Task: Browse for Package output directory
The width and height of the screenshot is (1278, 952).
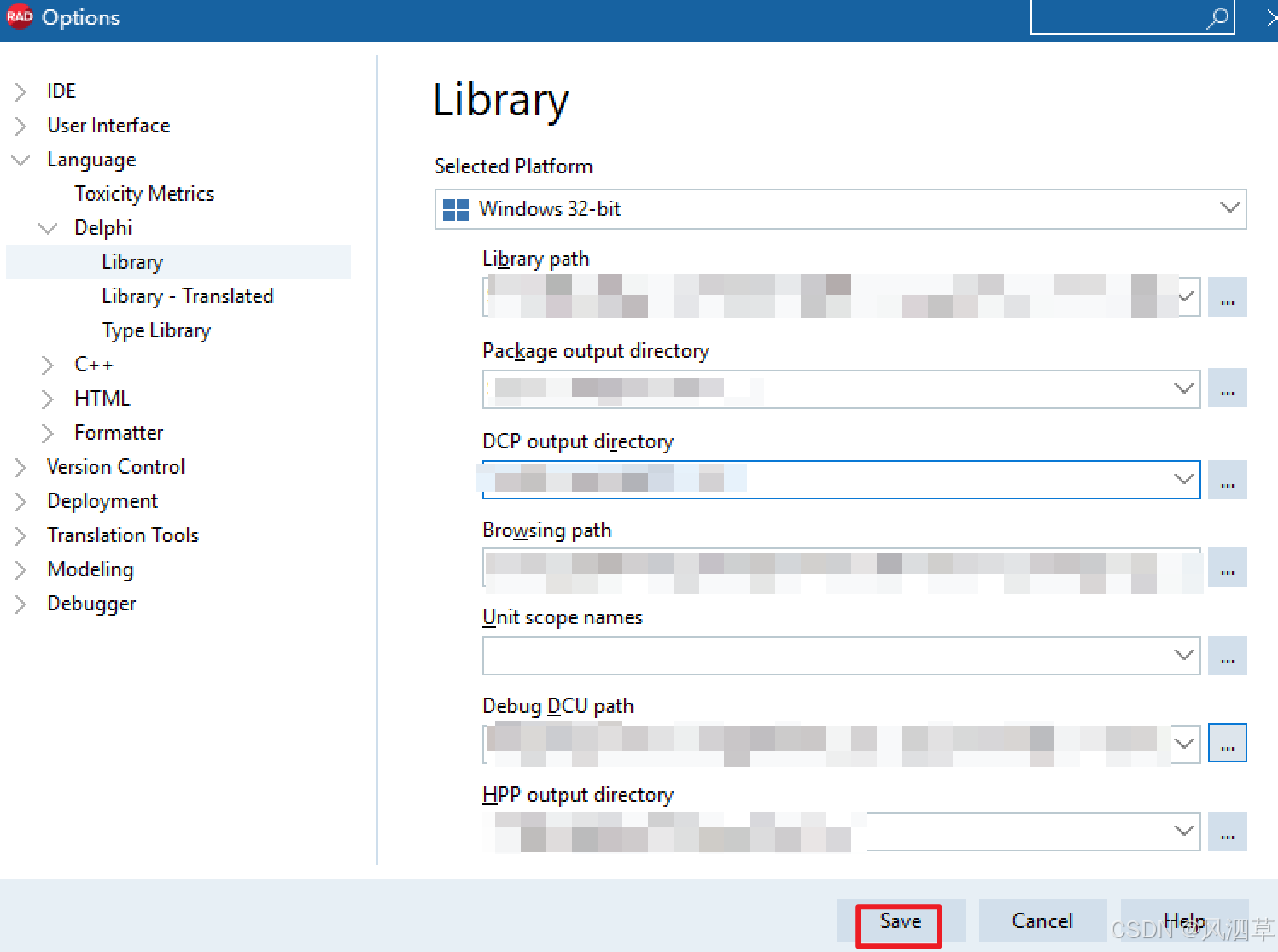Action: coord(1227,388)
